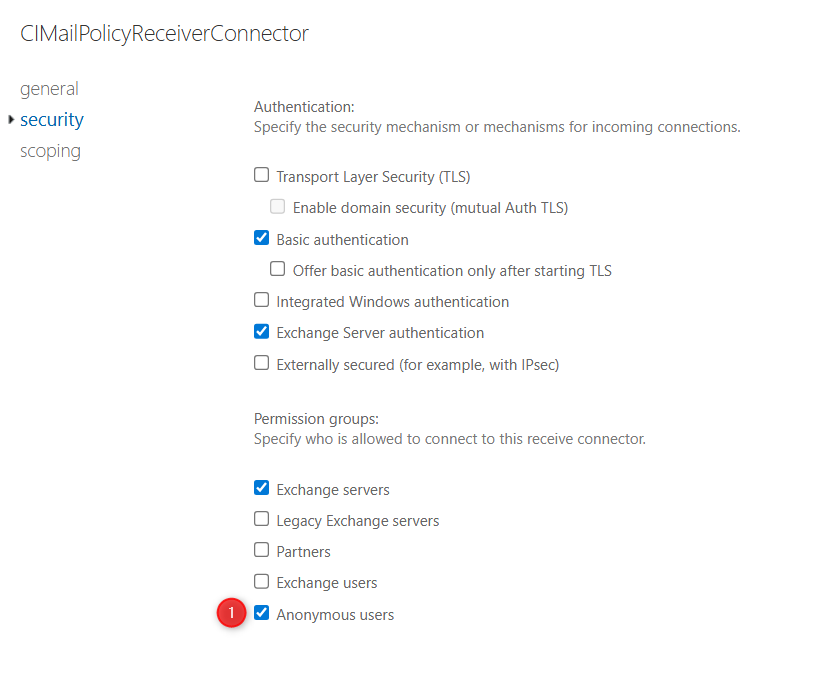Open the general settings page
The width and height of the screenshot is (824, 691).
49,89
